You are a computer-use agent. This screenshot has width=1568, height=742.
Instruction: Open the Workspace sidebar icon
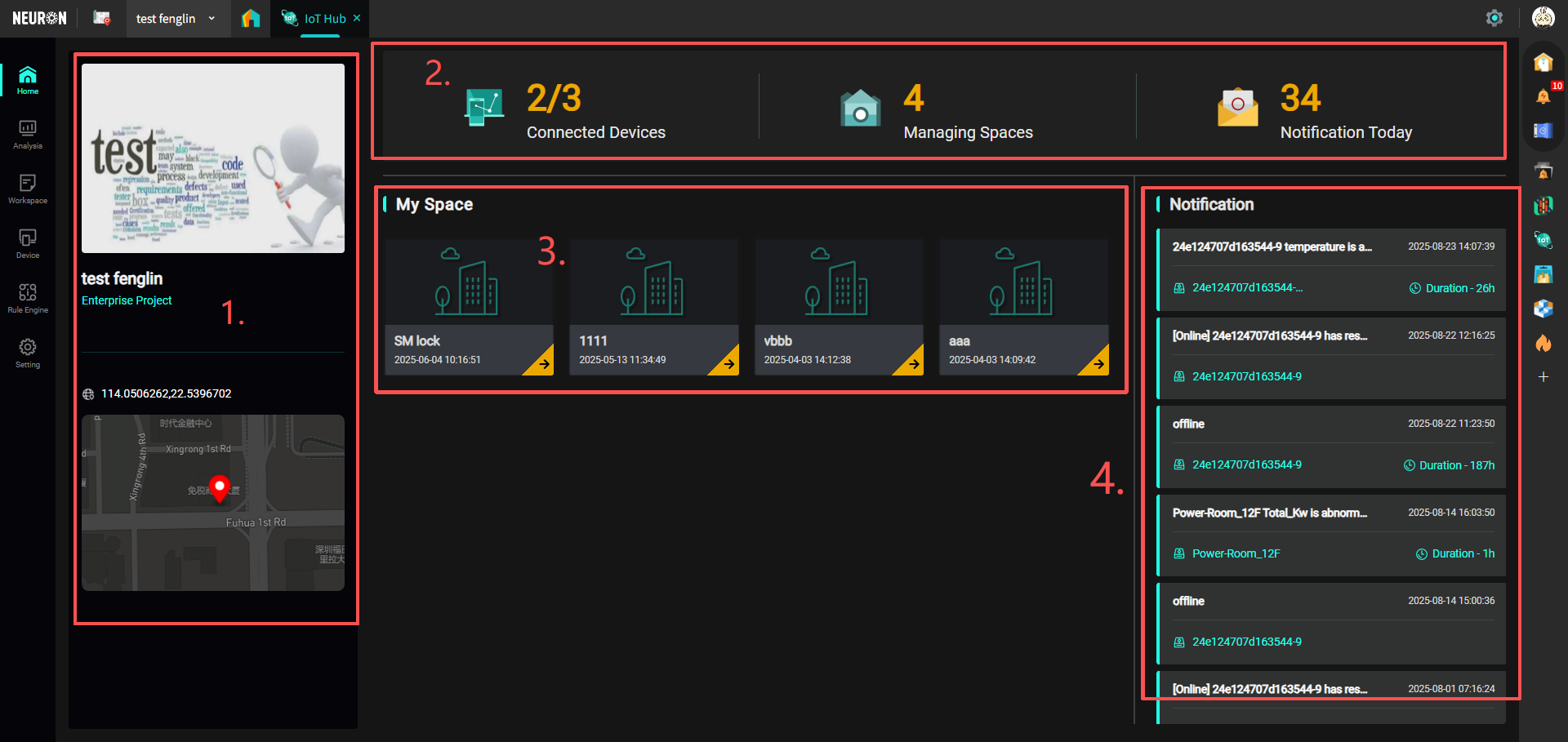pos(28,189)
